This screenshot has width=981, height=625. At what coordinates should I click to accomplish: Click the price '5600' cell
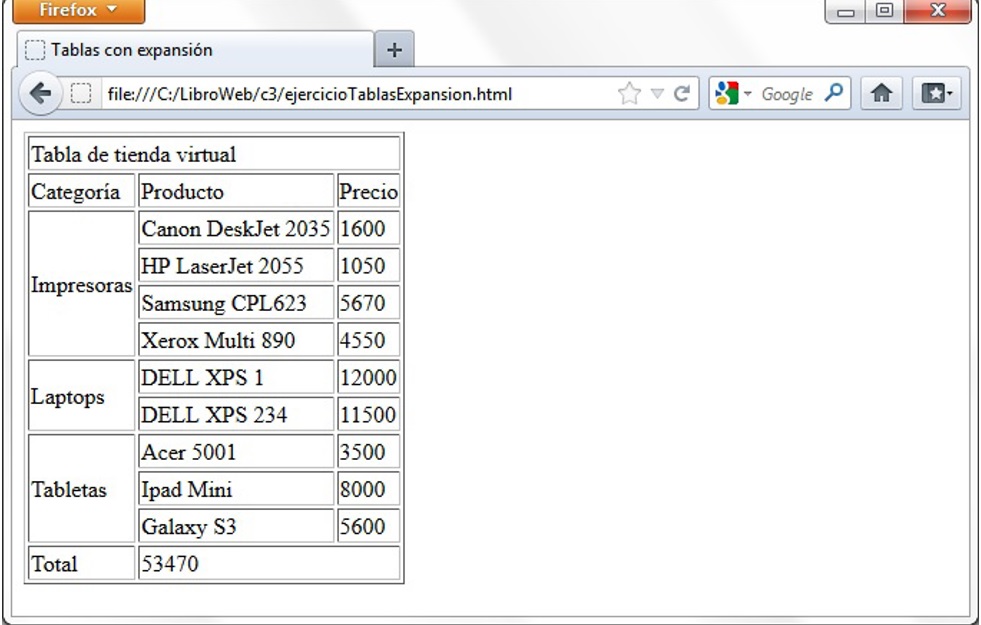coord(369,526)
